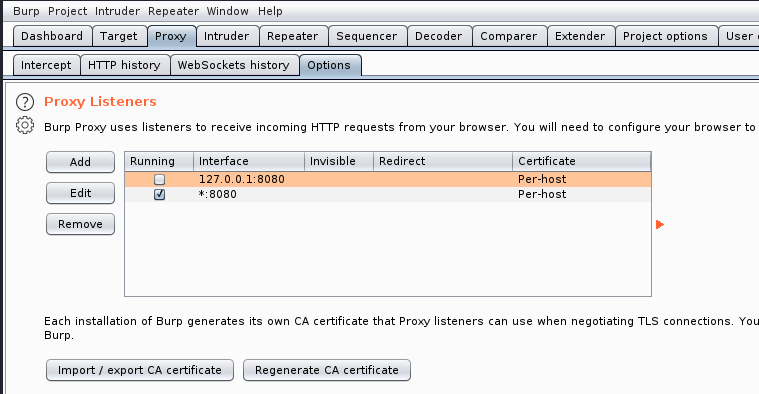Click the Add listener button
The image size is (759, 394).
(x=80, y=162)
